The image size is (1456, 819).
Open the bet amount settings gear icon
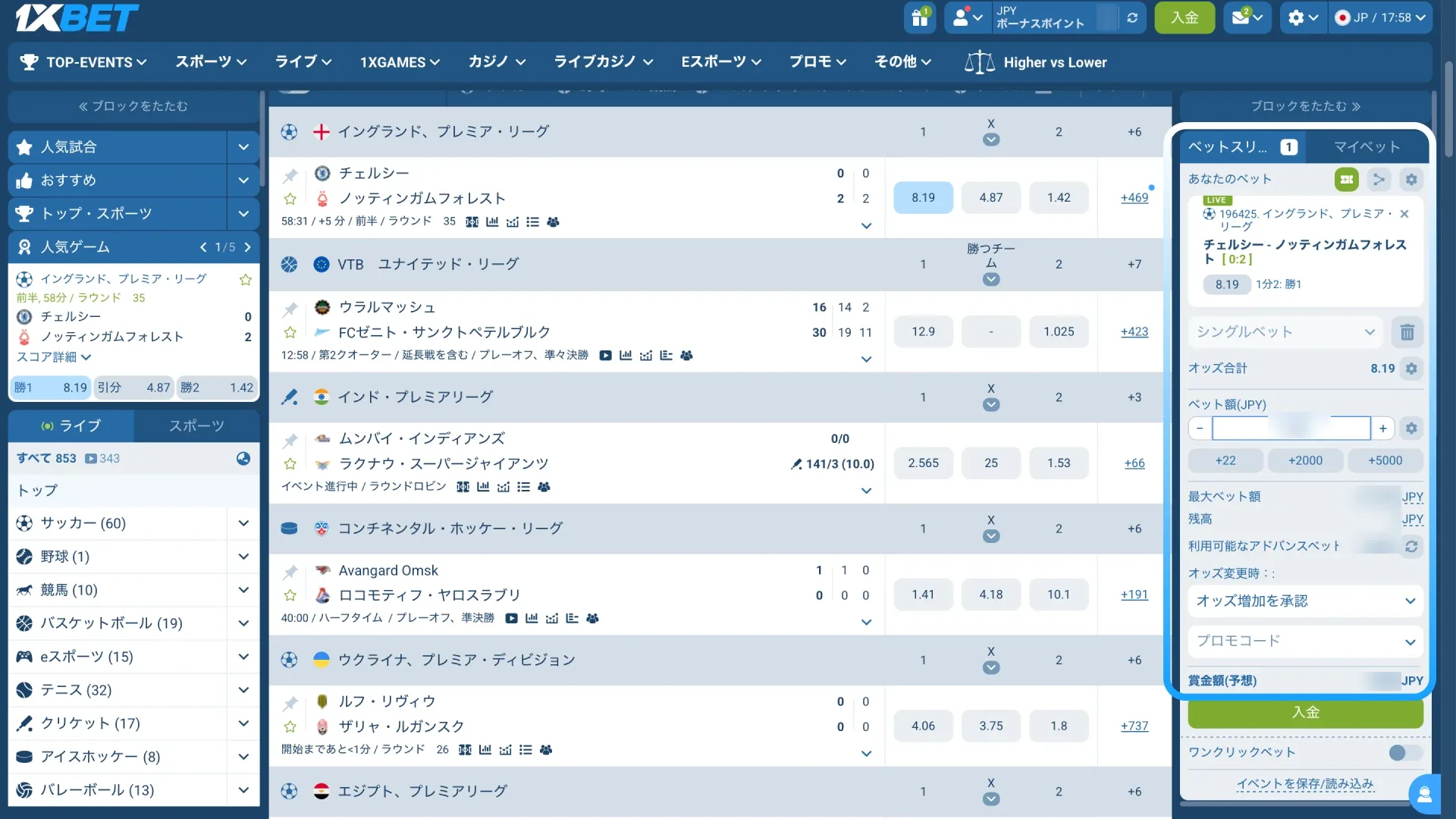pyautogui.click(x=1410, y=428)
